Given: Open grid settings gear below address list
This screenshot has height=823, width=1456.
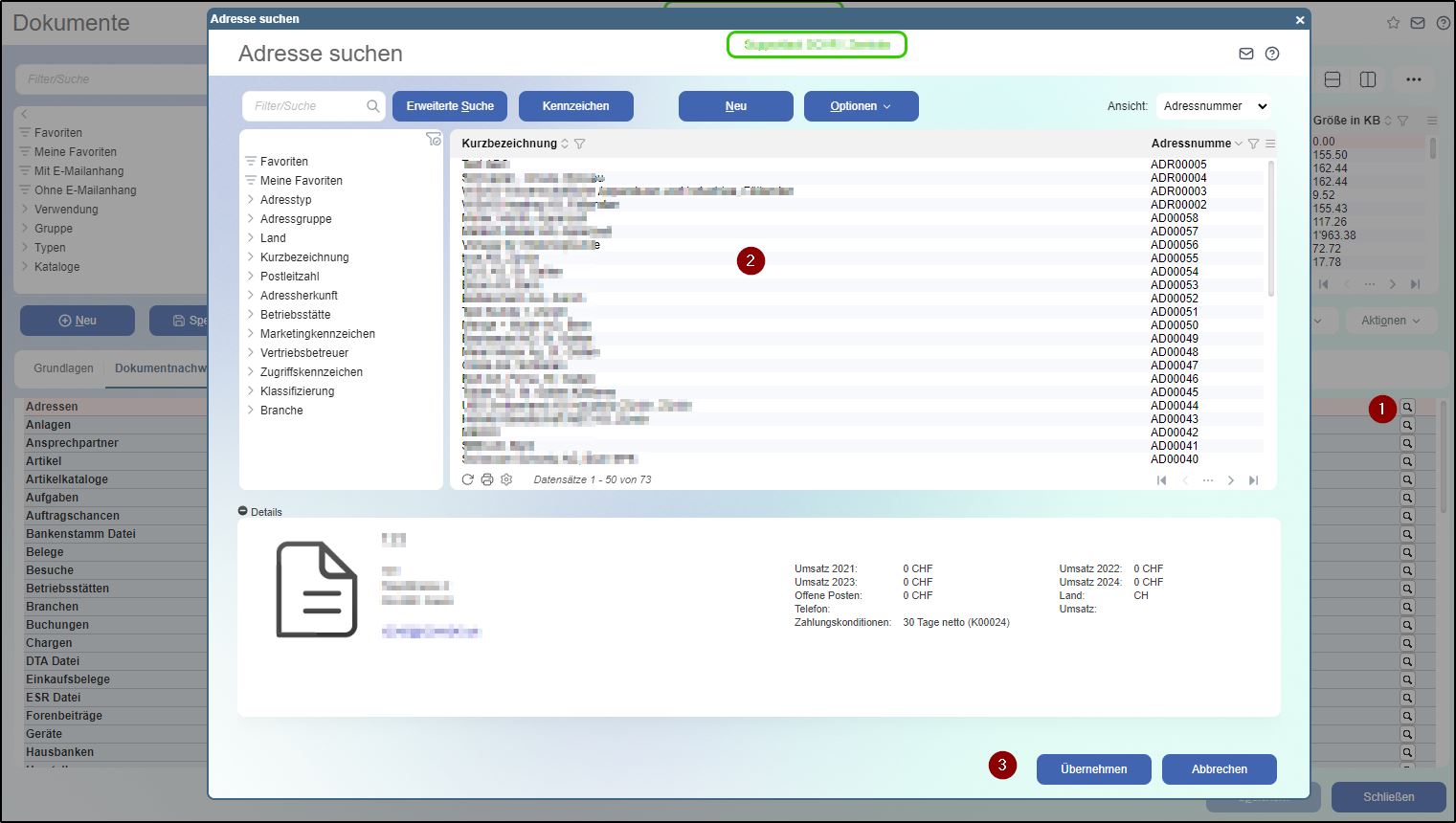Looking at the screenshot, I should click(506, 479).
